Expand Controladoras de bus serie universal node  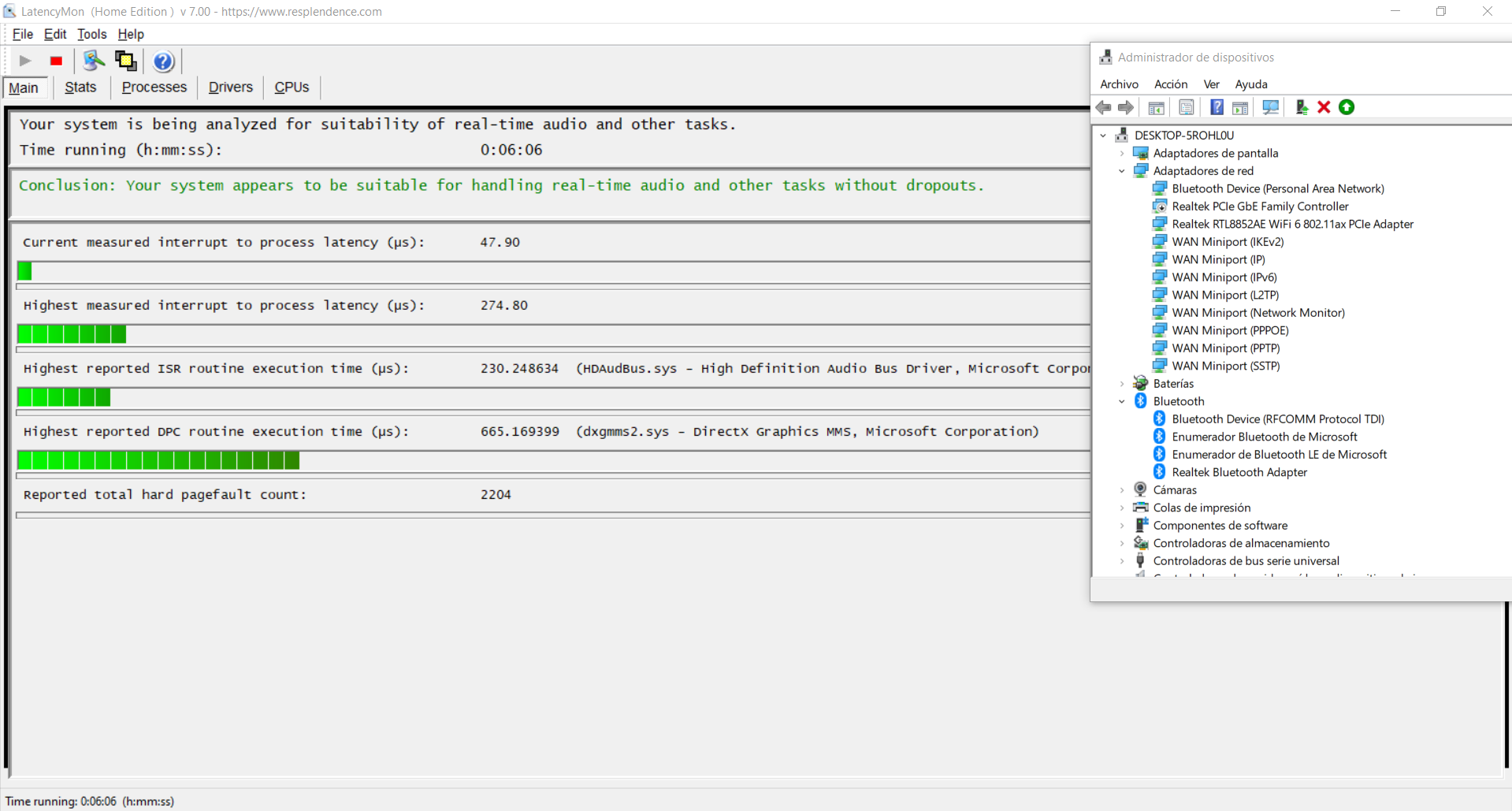(x=1122, y=561)
